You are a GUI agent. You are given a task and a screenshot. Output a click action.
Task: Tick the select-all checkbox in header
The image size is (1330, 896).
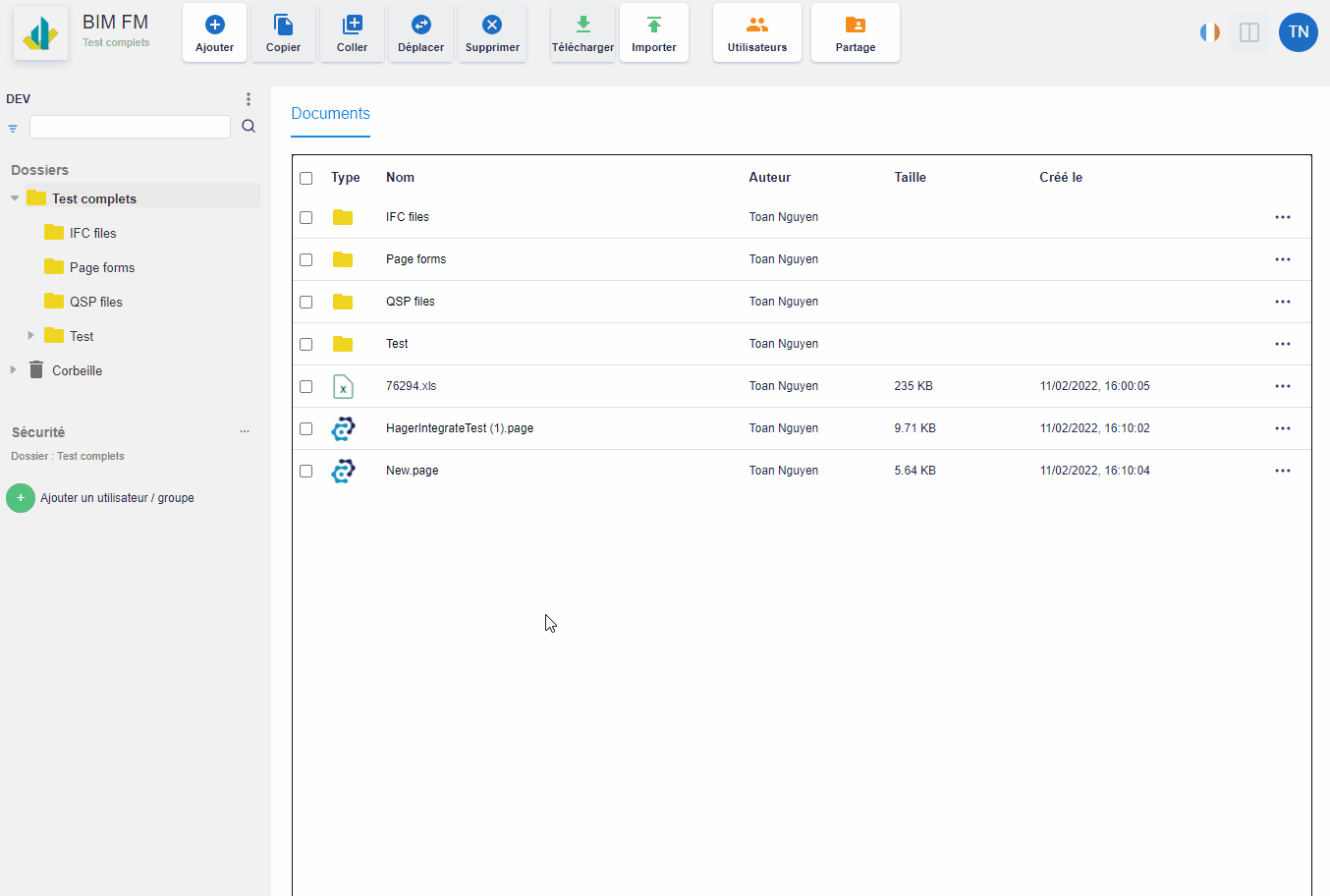coord(306,179)
